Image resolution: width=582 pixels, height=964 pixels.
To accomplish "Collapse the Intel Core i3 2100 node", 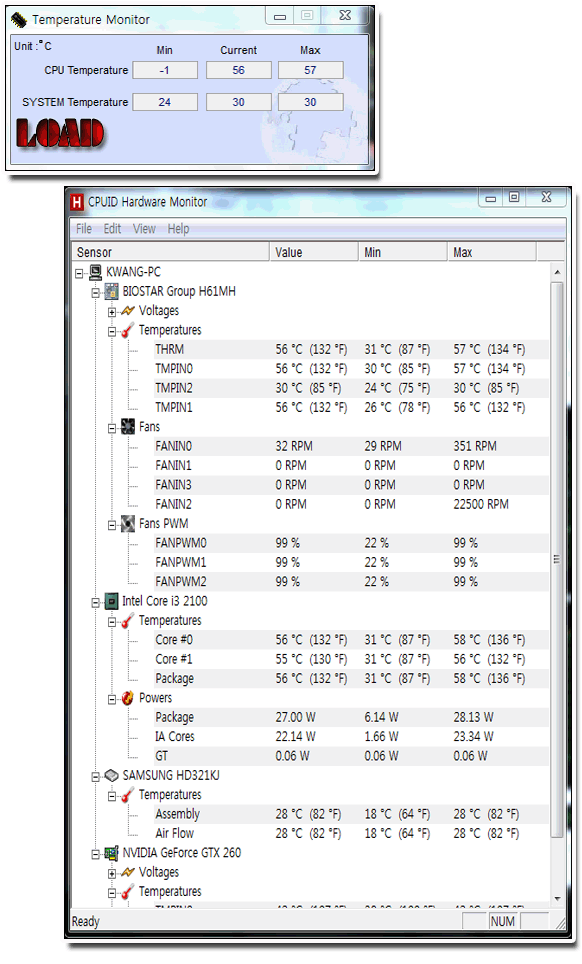I will 96,602.
